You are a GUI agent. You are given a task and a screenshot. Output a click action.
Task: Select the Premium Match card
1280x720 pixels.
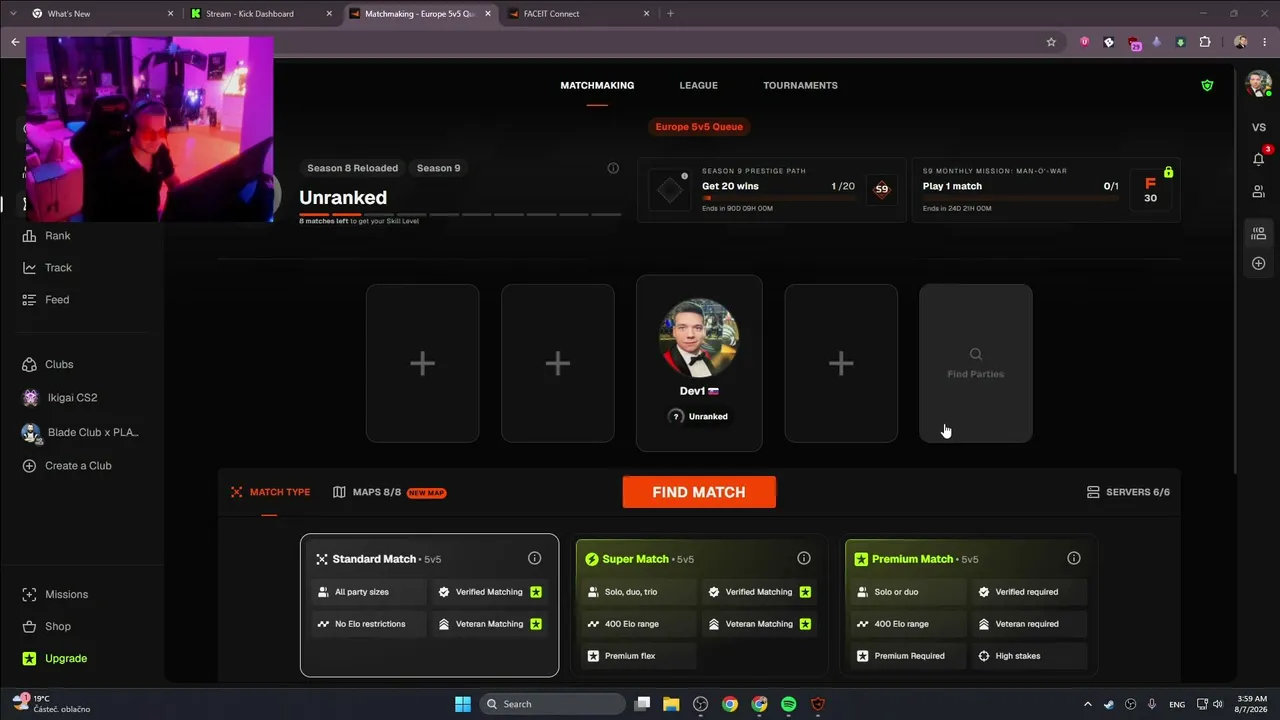pyautogui.click(x=968, y=605)
